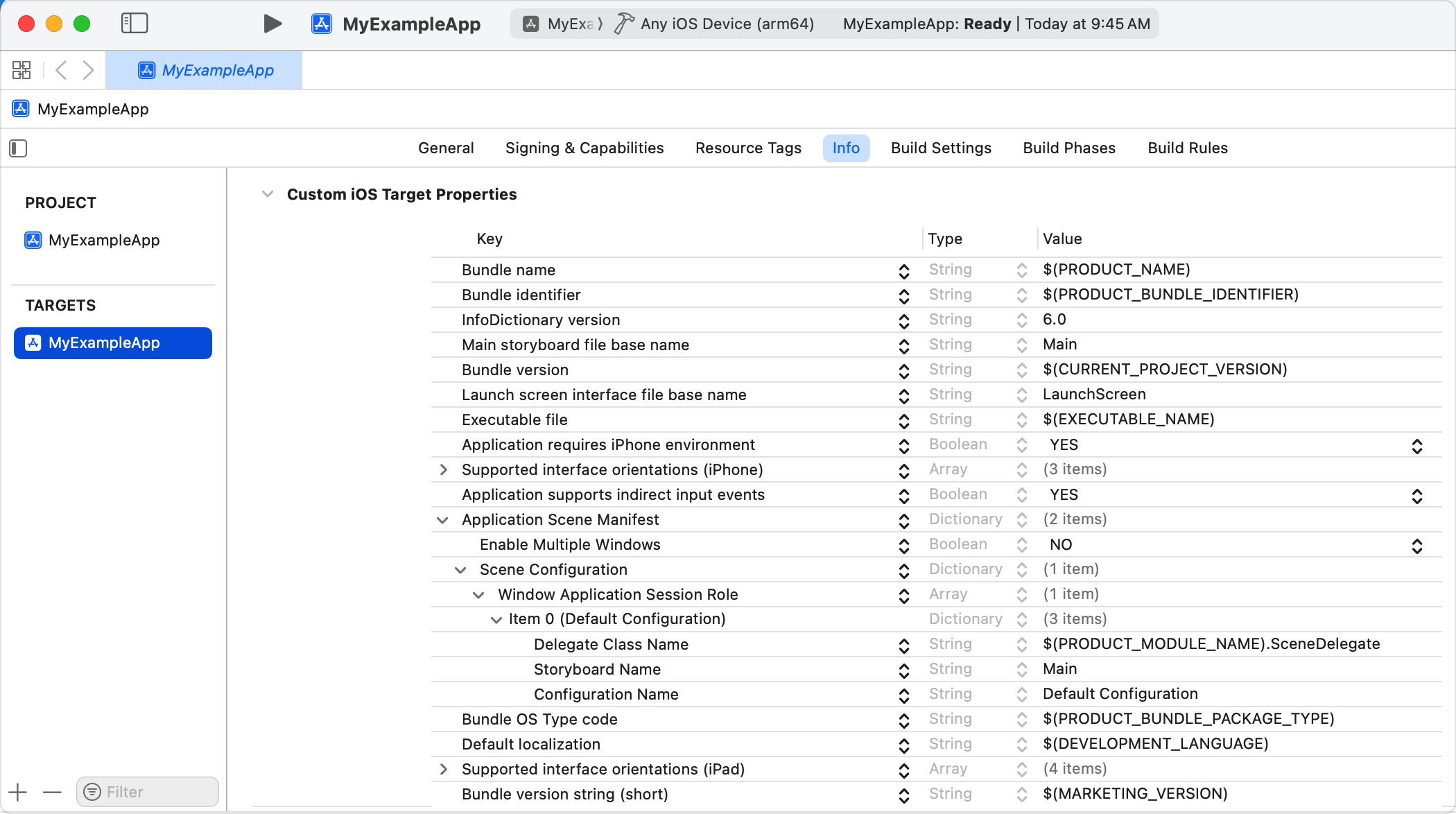This screenshot has height=814, width=1456.
Task: Go forward with the right chevron
Action: 88,70
